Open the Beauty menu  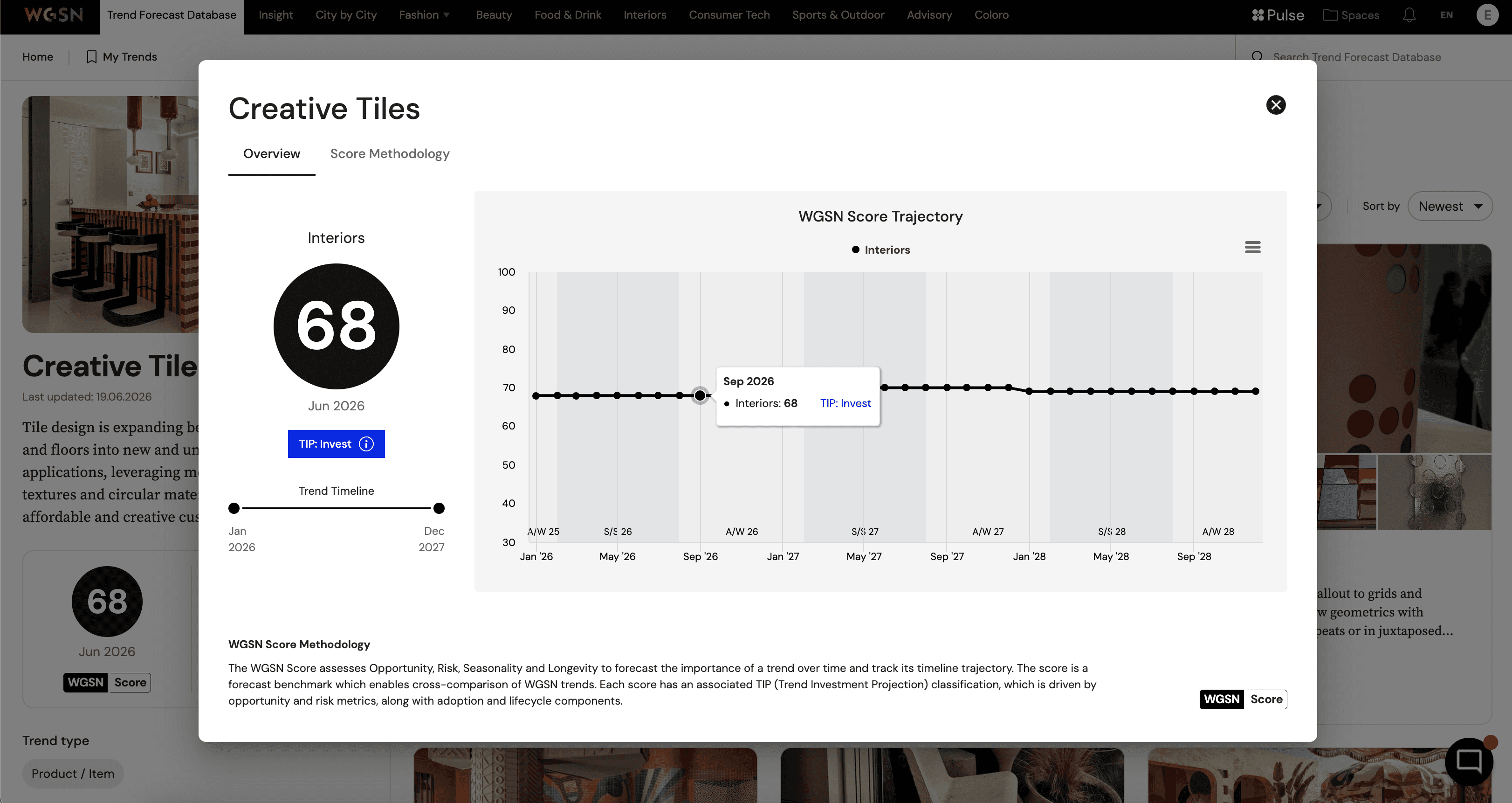pos(494,15)
